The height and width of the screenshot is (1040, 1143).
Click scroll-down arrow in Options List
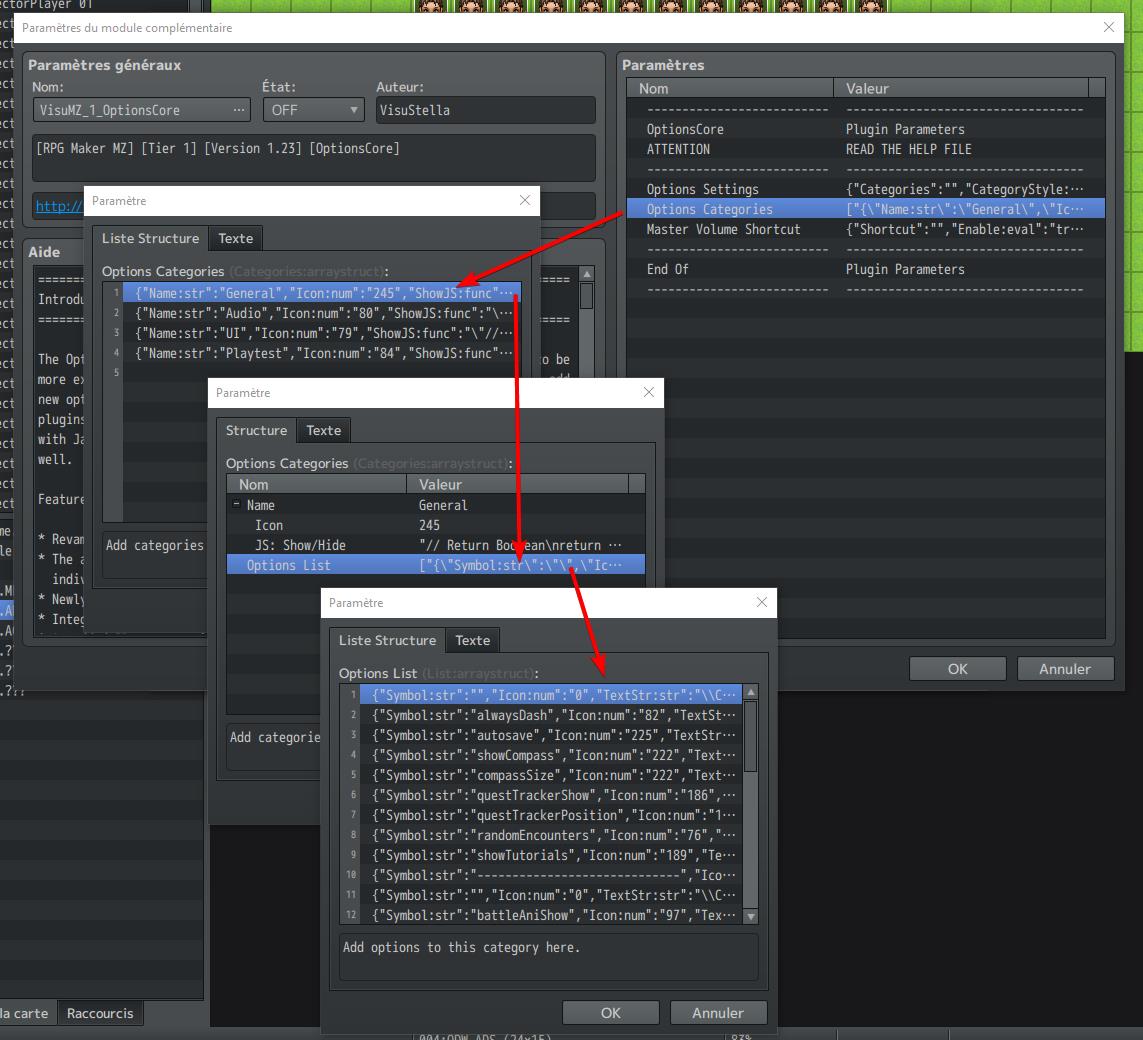(751, 916)
